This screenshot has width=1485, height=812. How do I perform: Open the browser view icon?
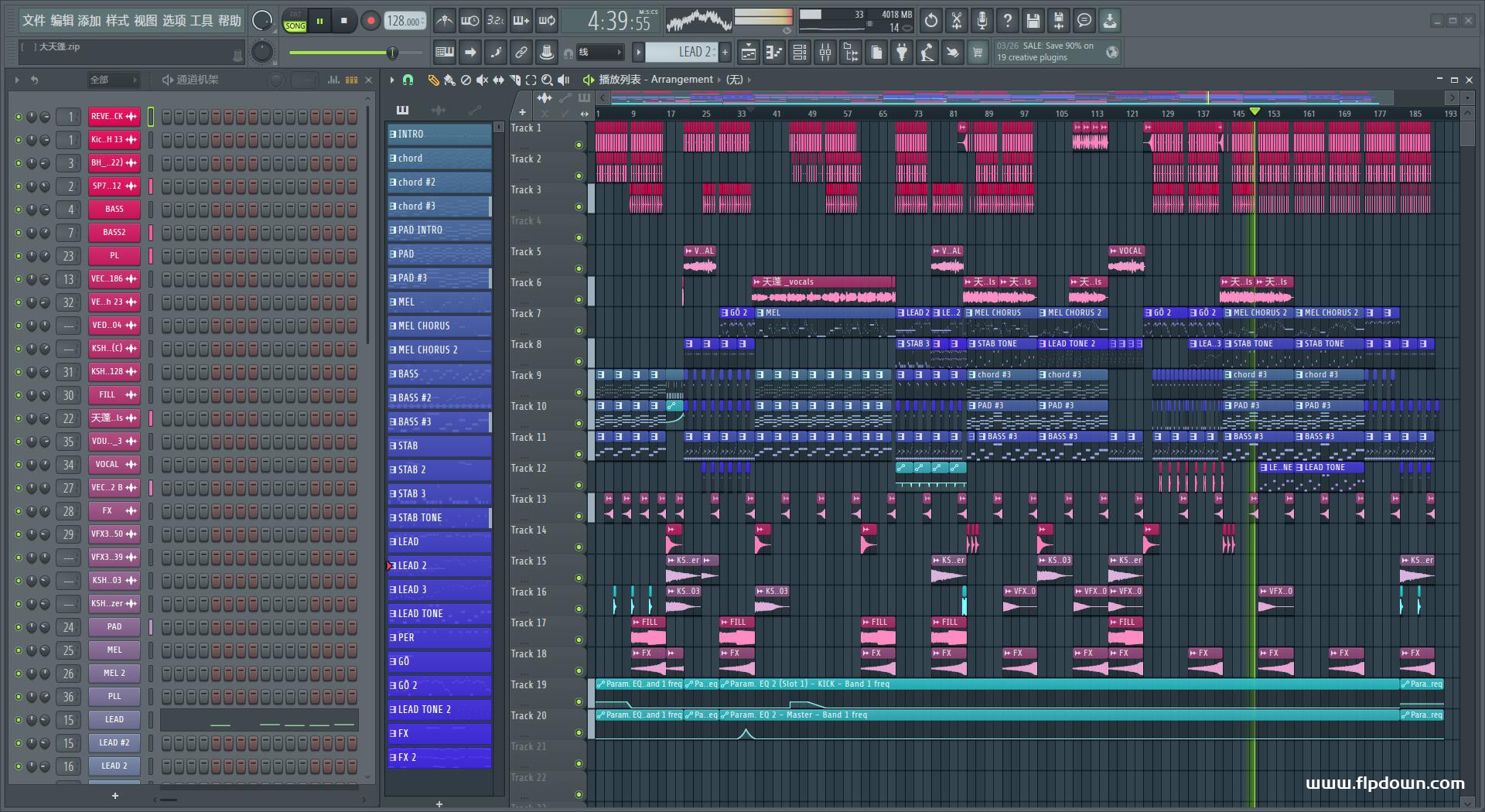(851, 53)
